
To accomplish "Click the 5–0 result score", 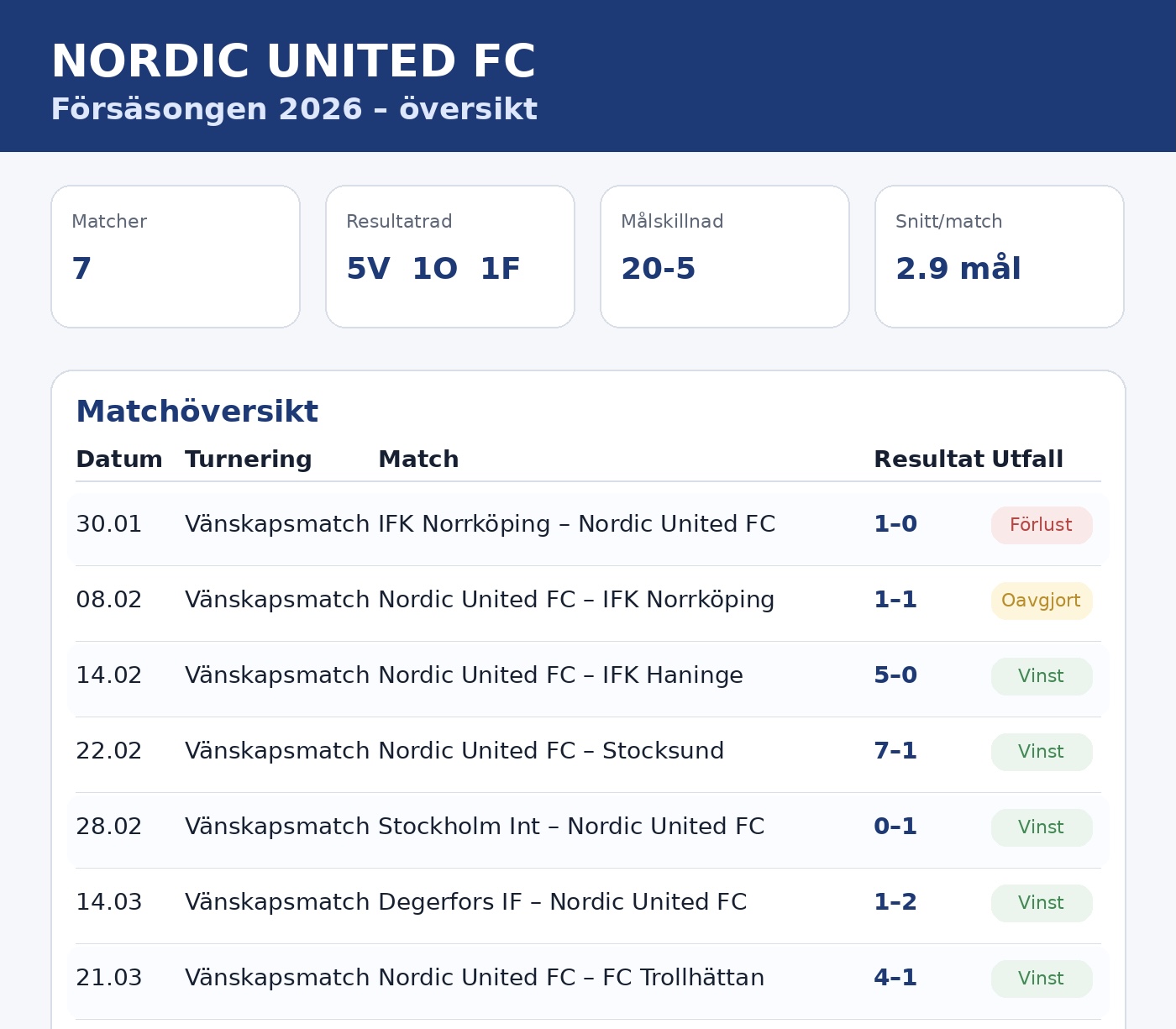I will [895, 676].
